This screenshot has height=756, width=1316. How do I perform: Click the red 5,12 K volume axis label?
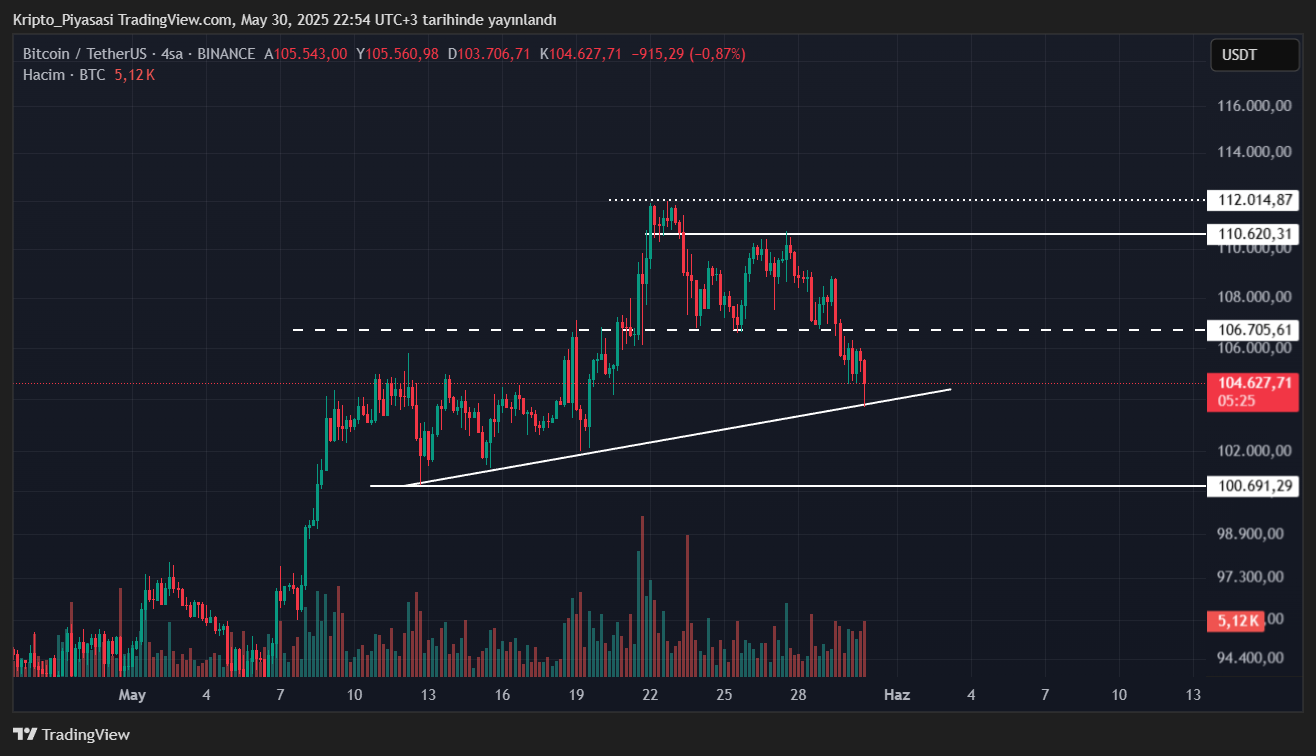1238,620
